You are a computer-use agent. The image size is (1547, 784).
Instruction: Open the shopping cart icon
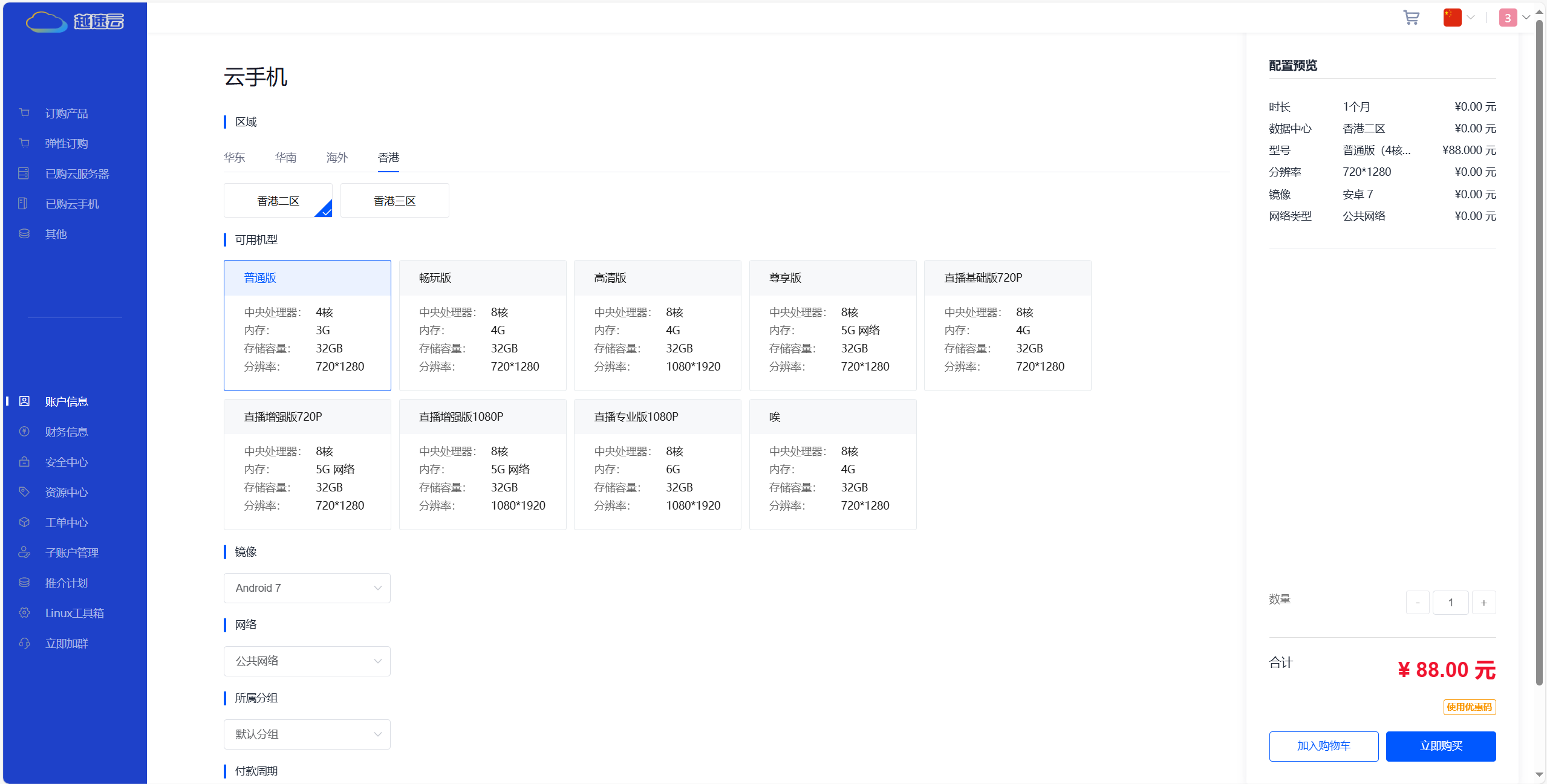point(1411,18)
